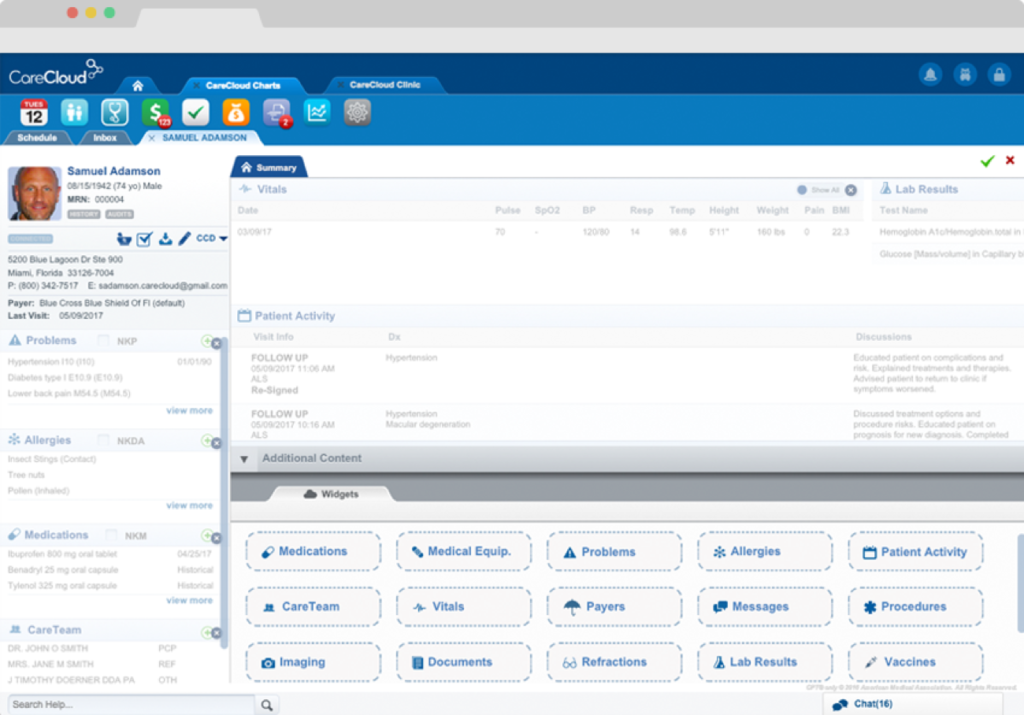Click the Lab Results widget button
This screenshot has height=715, width=1024.
(764, 662)
